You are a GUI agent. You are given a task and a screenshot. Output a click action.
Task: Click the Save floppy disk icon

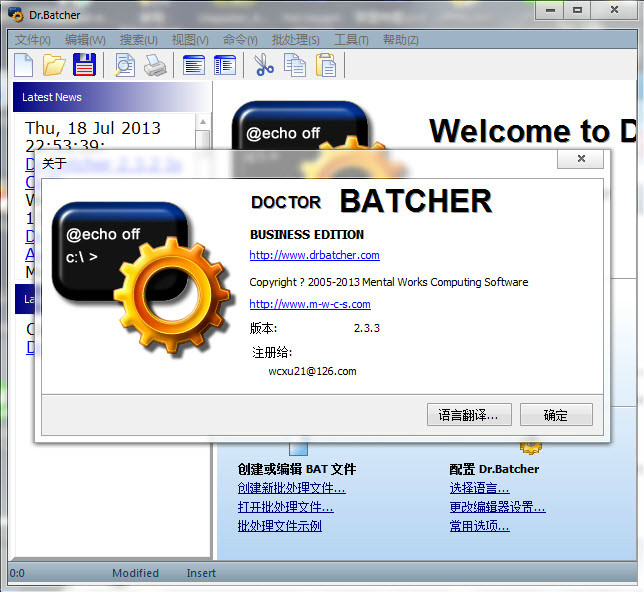(x=84, y=65)
